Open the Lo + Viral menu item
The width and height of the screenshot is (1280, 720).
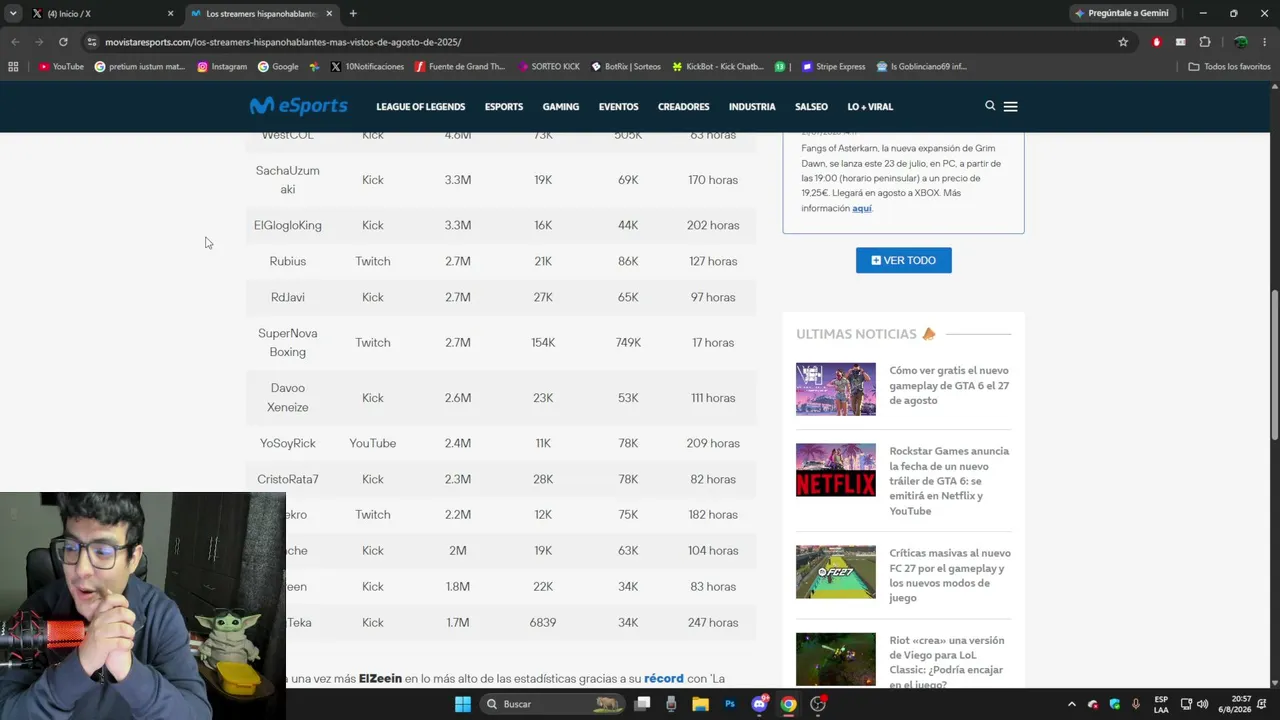870,107
